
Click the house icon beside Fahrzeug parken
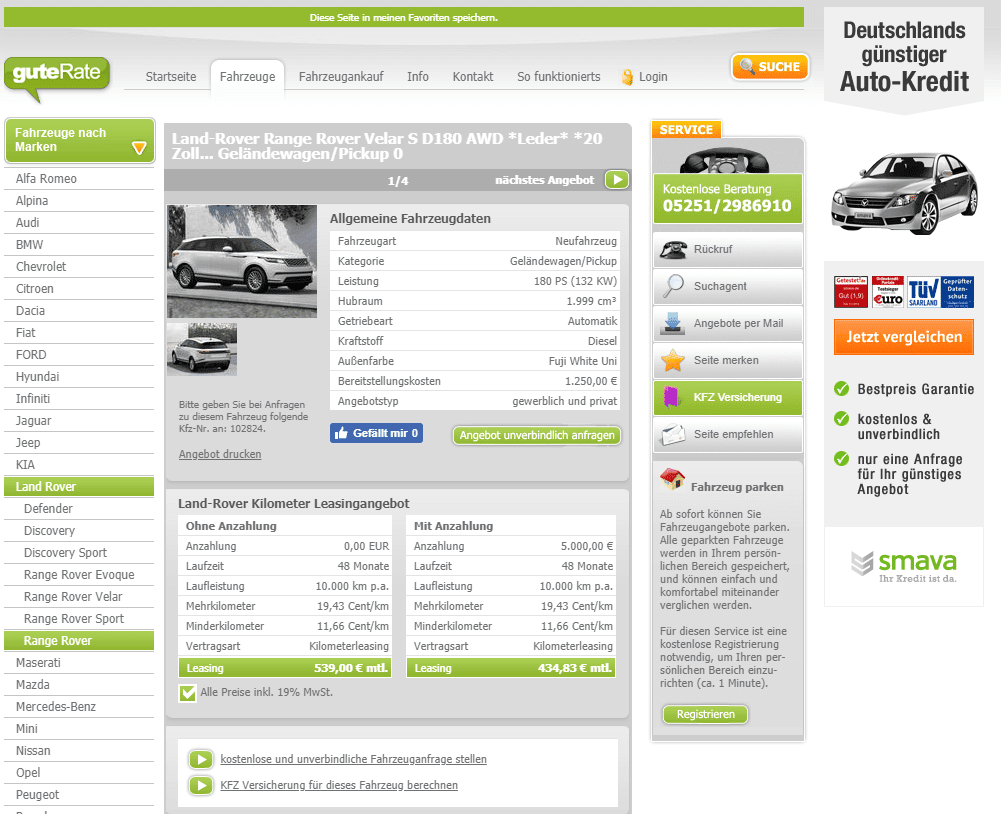672,479
